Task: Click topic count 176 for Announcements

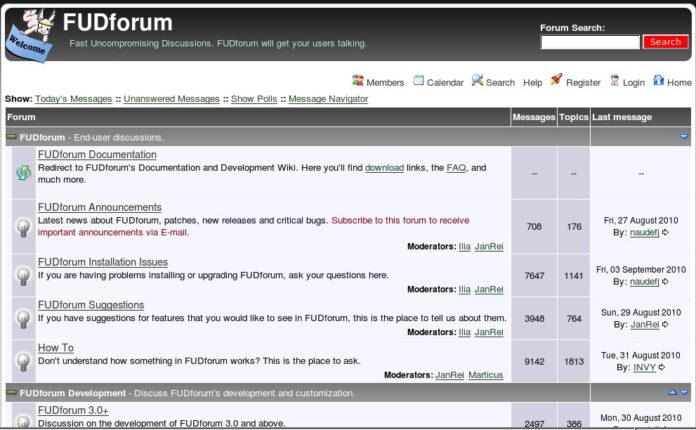Action: tap(574, 227)
